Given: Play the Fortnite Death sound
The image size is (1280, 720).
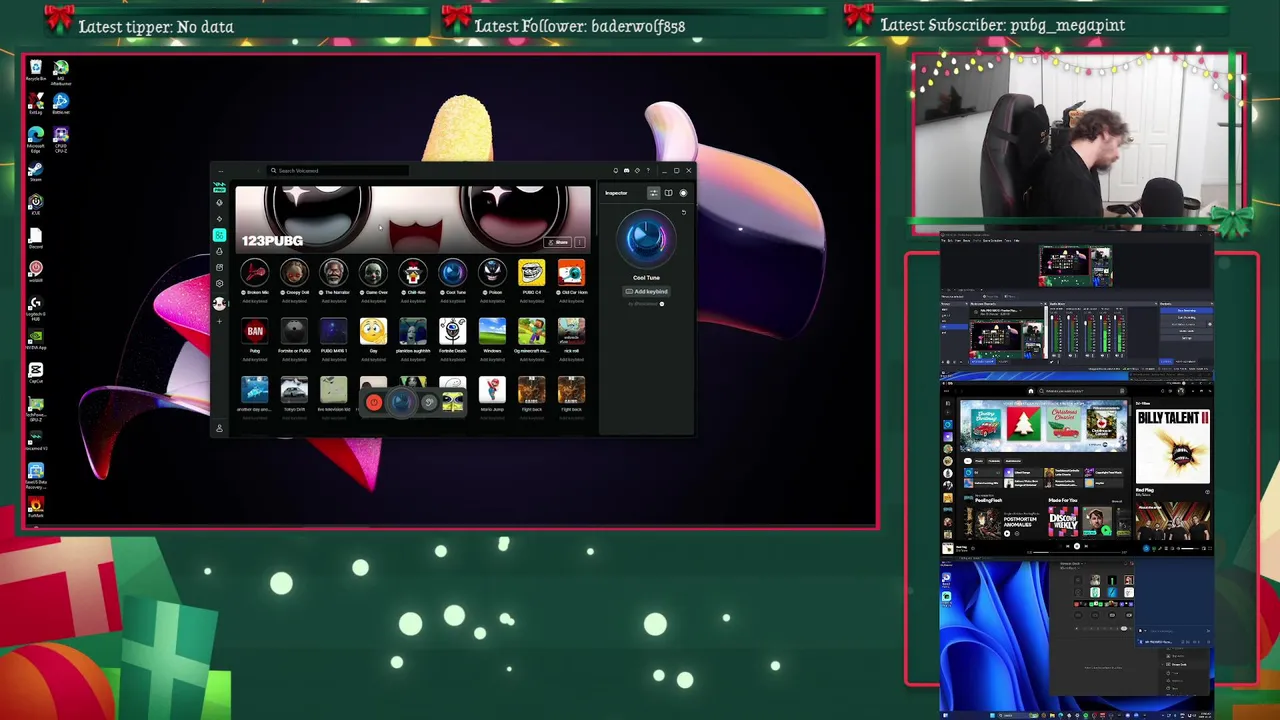Looking at the screenshot, I should click(452, 331).
